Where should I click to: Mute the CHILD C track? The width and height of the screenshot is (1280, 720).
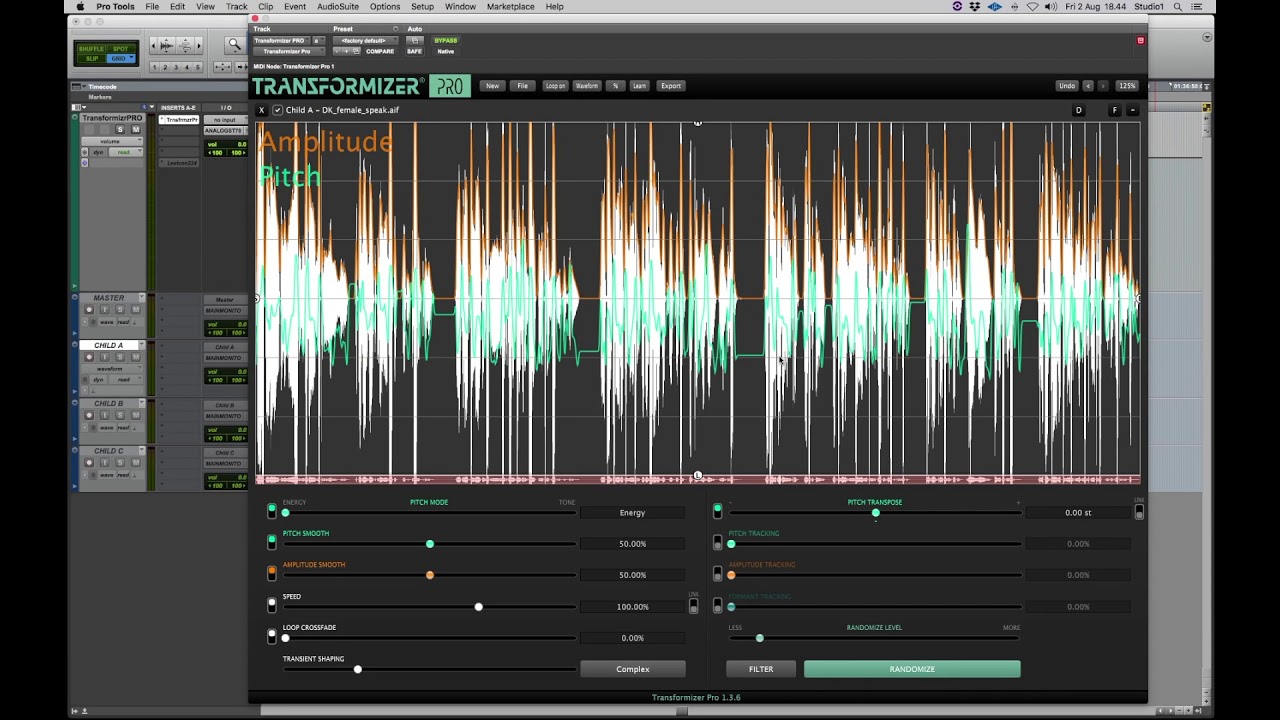pos(135,462)
